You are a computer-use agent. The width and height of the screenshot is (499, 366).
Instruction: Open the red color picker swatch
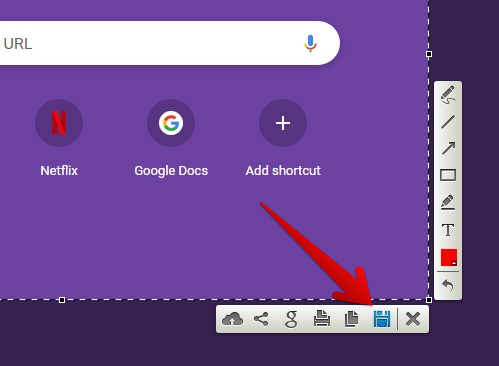449,257
